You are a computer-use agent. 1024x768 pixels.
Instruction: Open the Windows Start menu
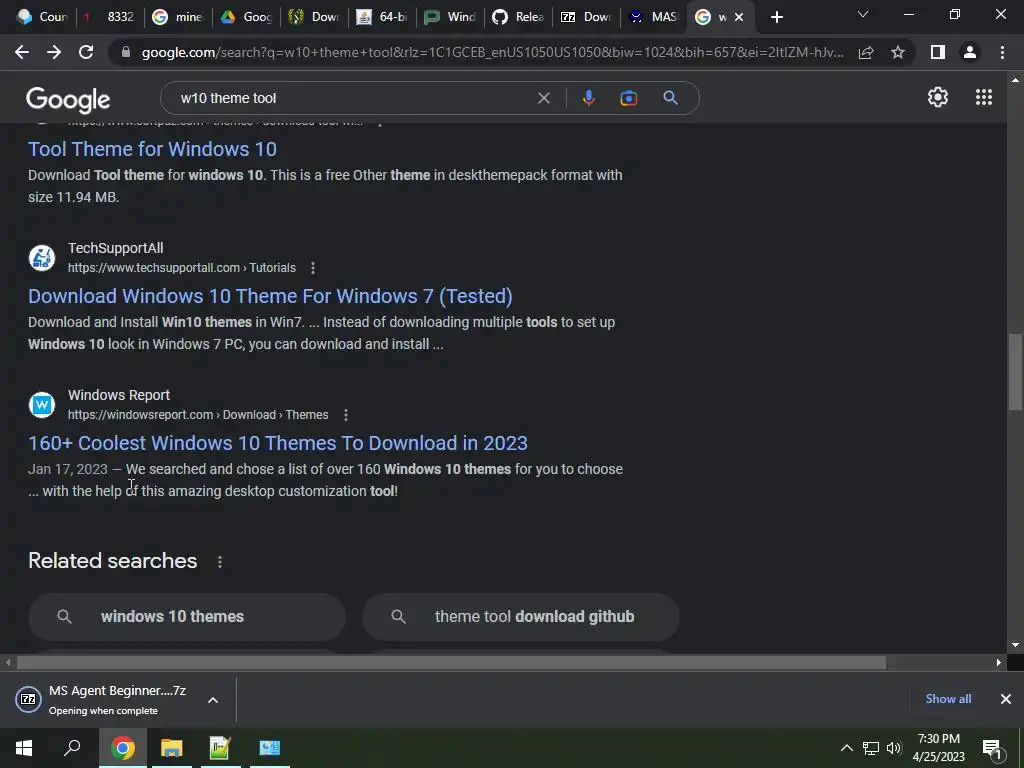tap(24, 748)
